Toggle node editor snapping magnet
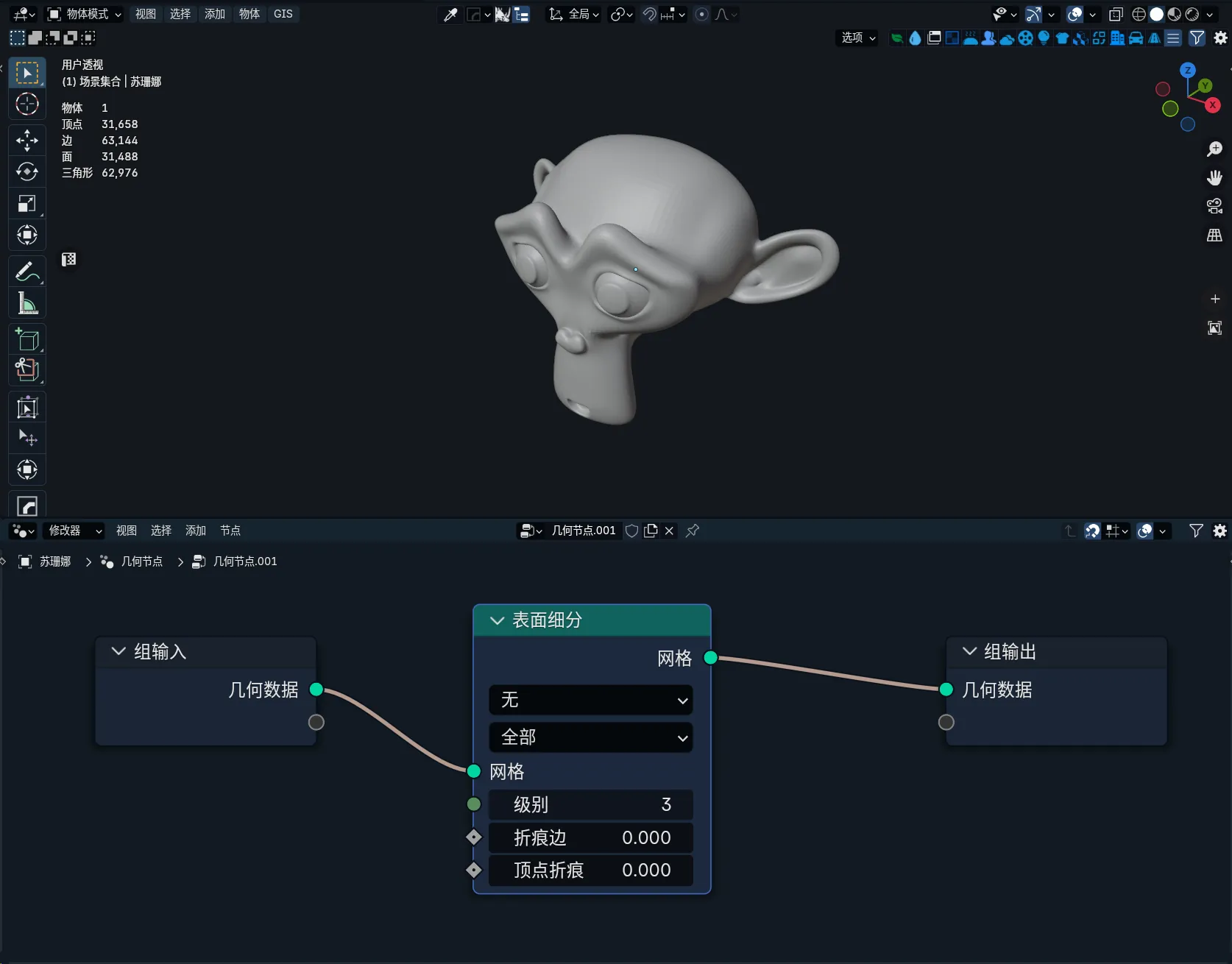1232x964 pixels. [x=1093, y=531]
